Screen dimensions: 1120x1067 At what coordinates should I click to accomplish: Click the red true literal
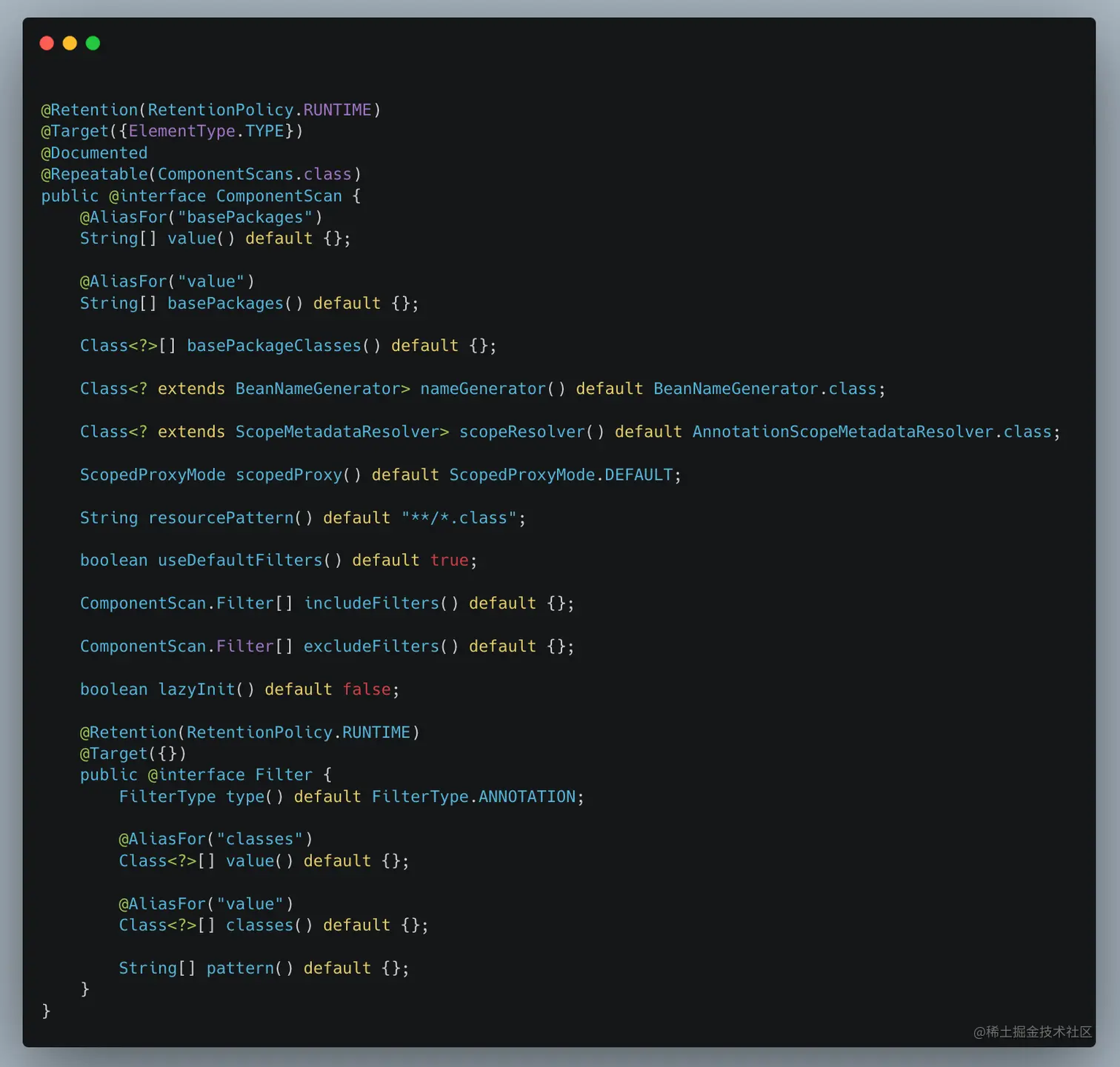point(449,561)
